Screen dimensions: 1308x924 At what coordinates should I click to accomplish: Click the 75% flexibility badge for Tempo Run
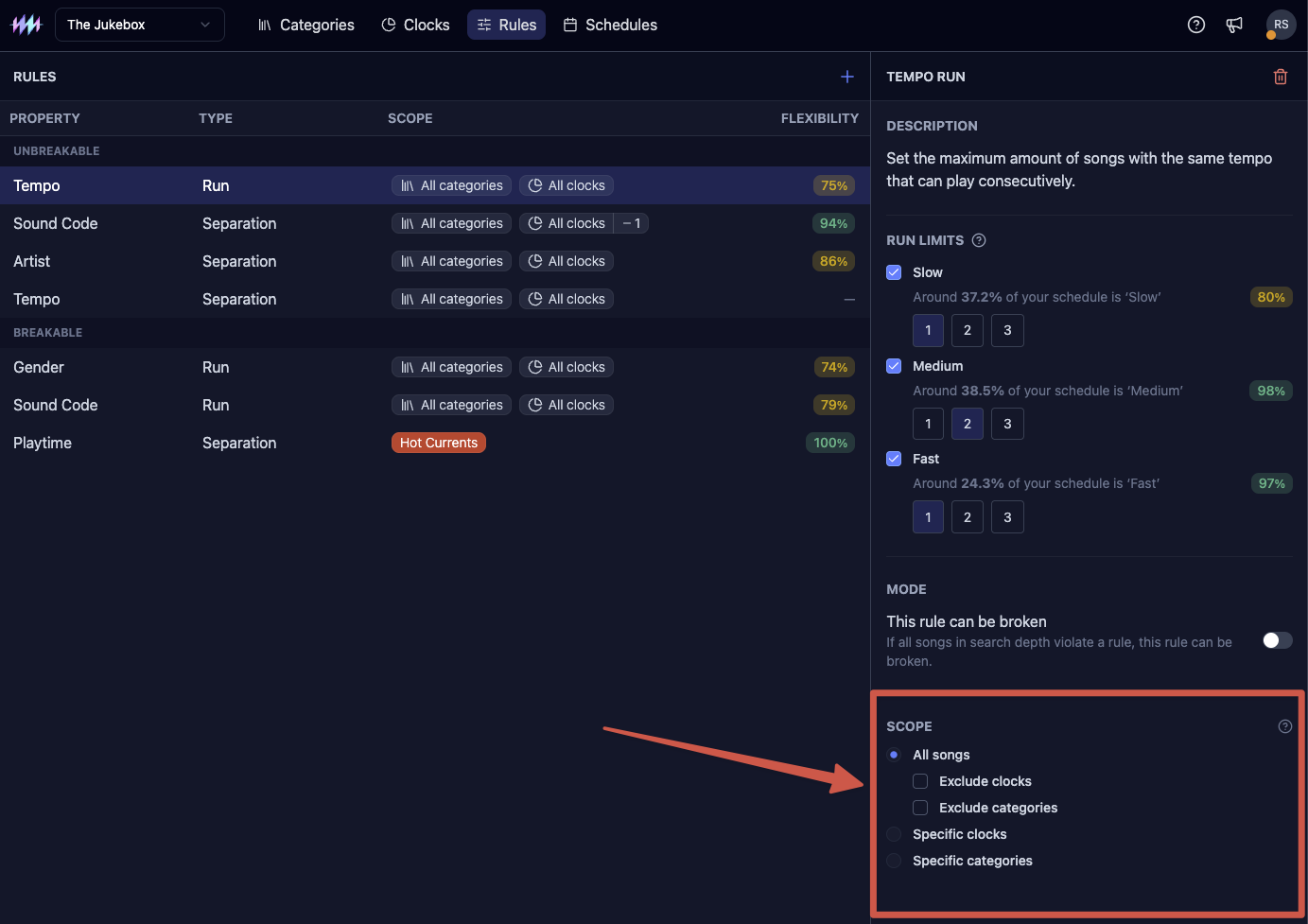pos(834,185)
